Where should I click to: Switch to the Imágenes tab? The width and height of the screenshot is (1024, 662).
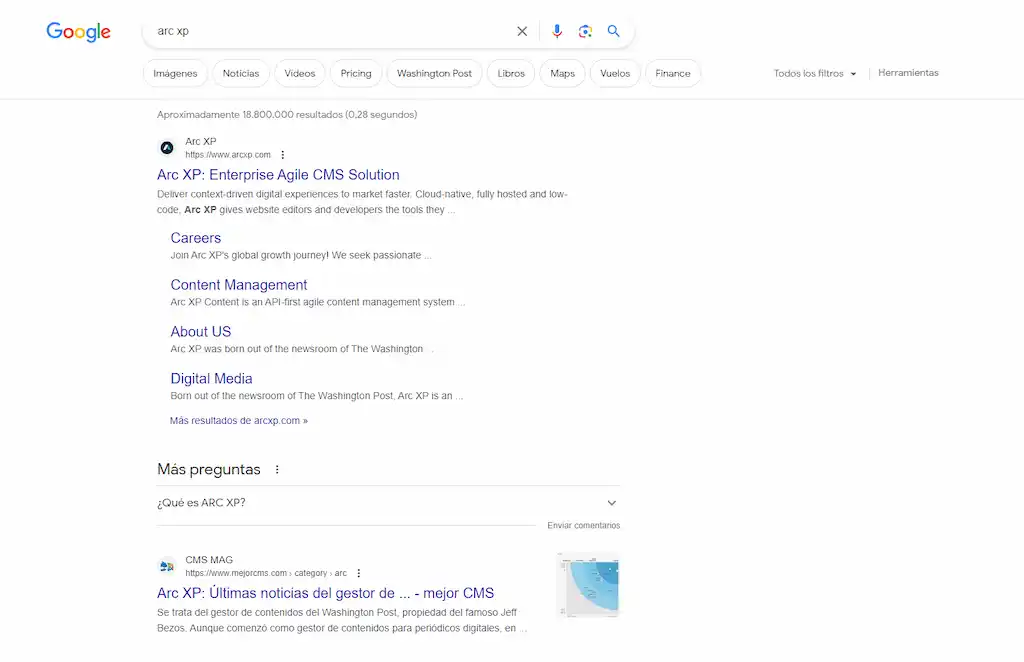175,73
